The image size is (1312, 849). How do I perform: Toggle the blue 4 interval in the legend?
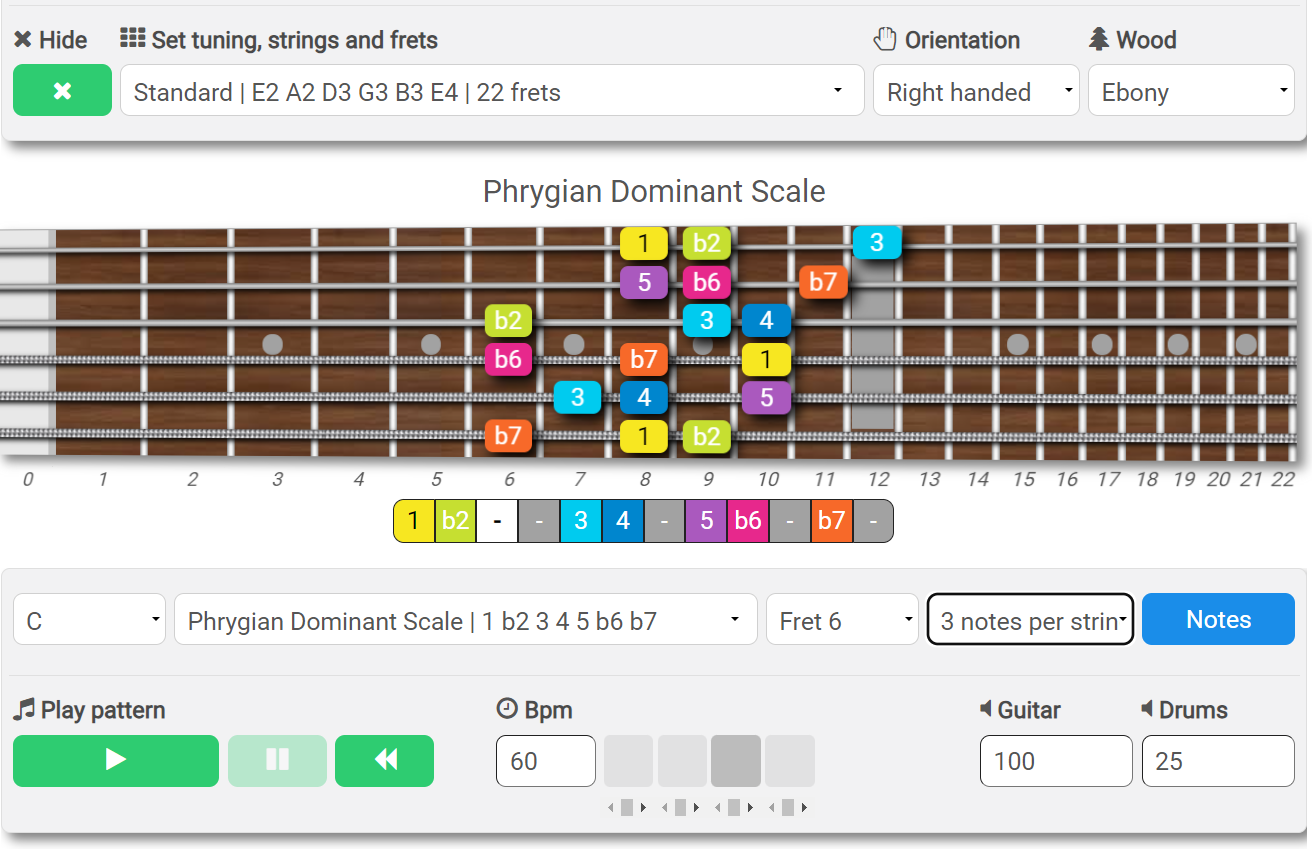click(x=622, y=521)
